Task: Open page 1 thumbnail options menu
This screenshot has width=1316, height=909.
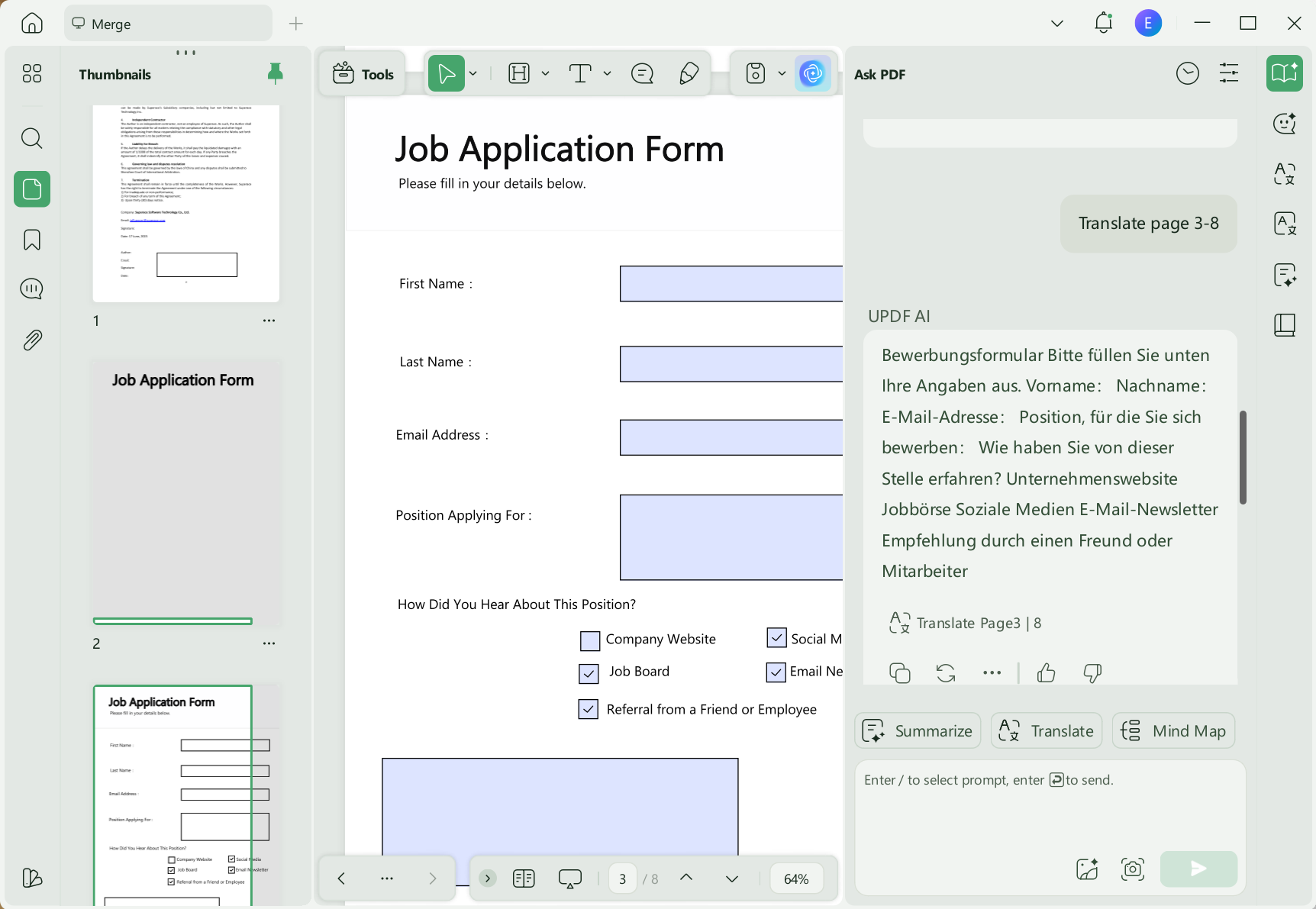Action: (269, 321)
